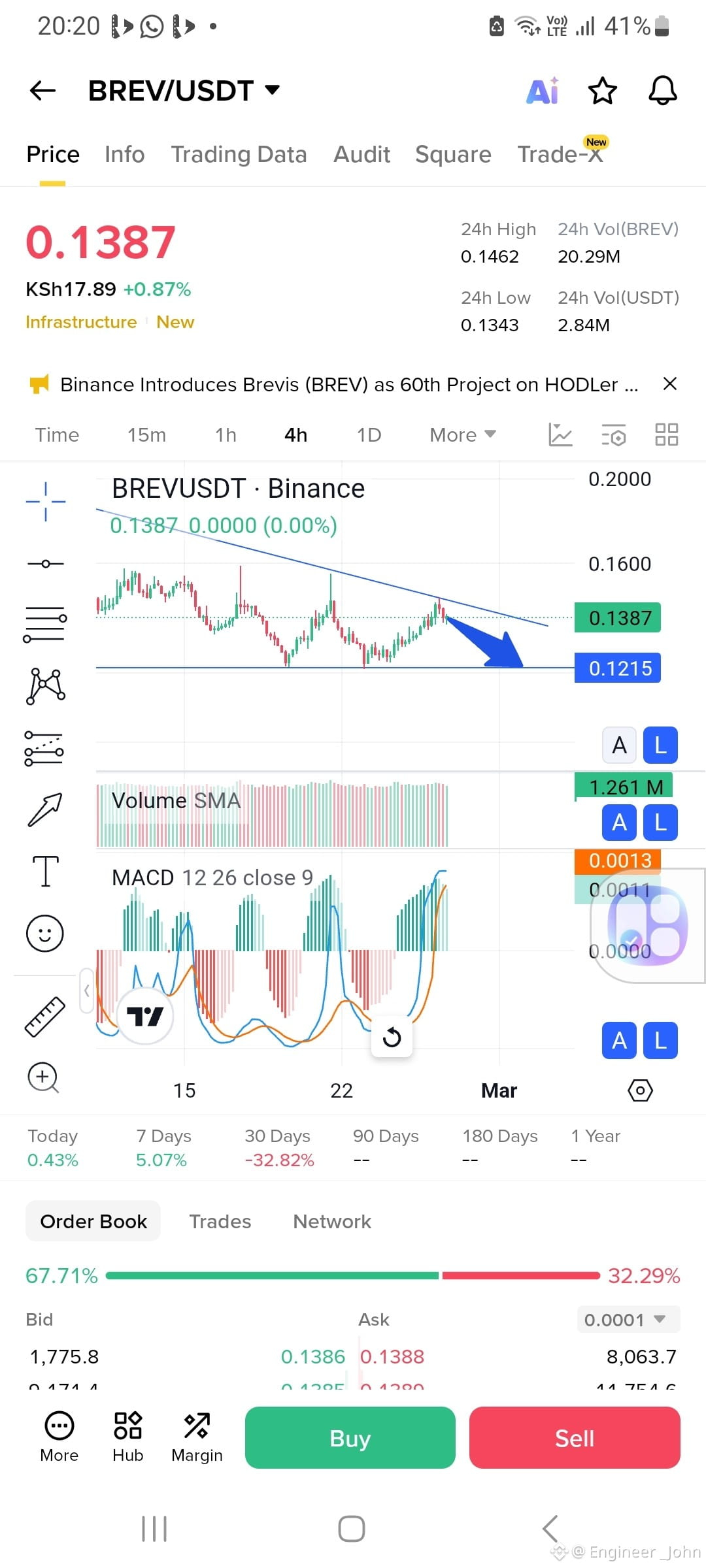This screenshot has width=706, height=1568.
Task: Go back with the arrow icon
Action: click(43, 90)
